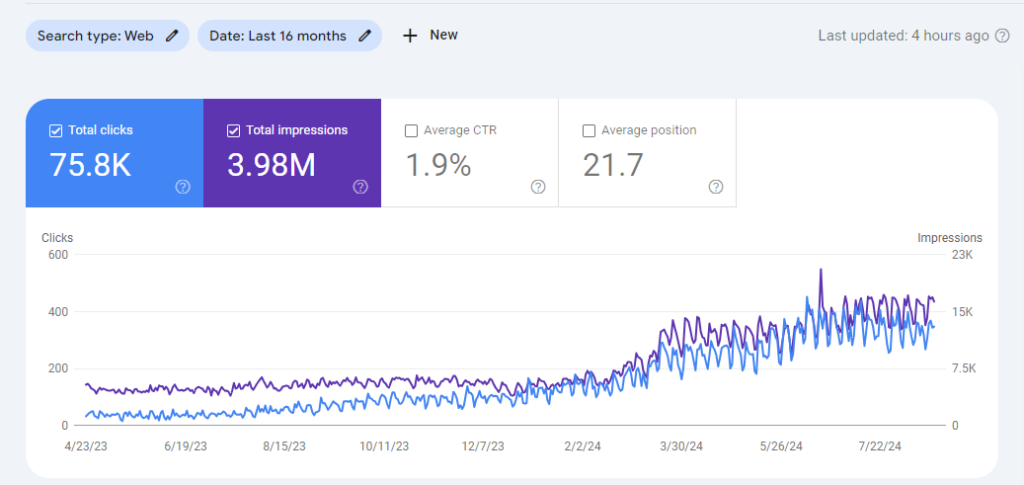1024x485 pixels.
Task: Open help icon in Average position card
Action: pyautogui.click(x=716, y=187)
